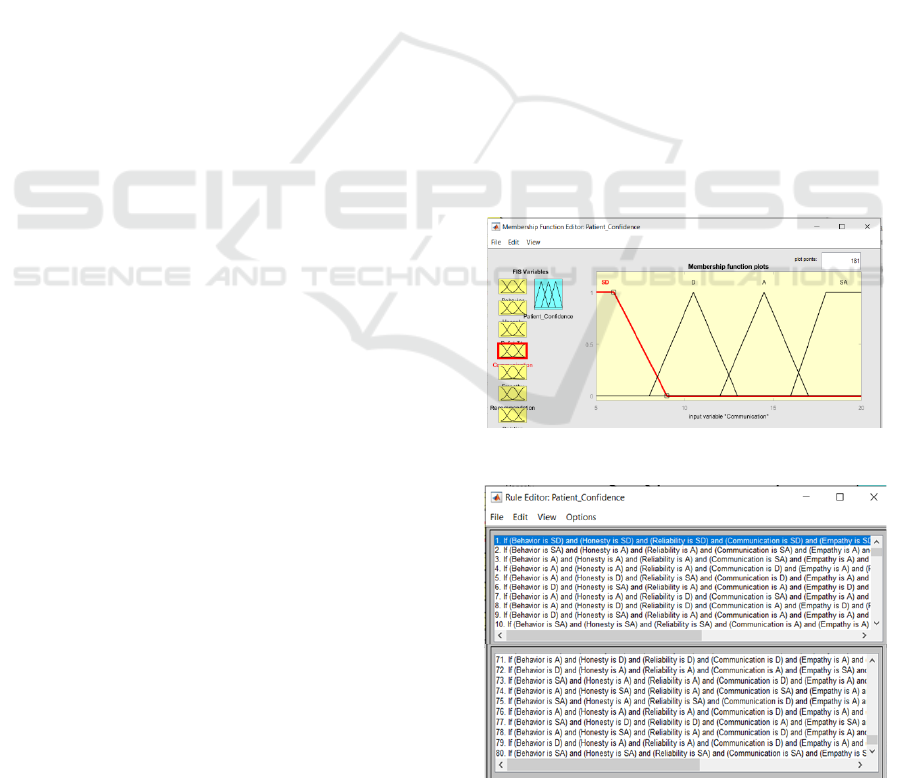This screenshot has width=901, height=778.
Task: Open File menu in Membership Function Editor
Action: click(x=495, y=242)
